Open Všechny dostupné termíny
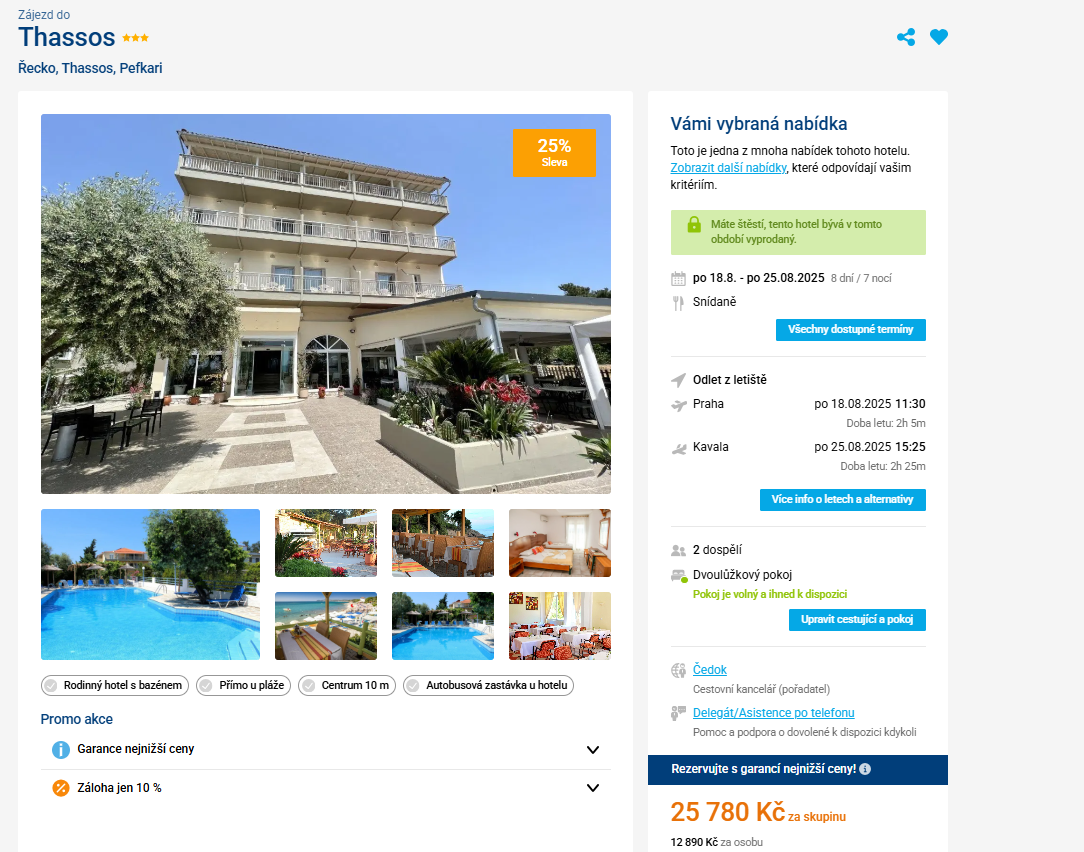1084x852 pixels. [x=850, y=330]
